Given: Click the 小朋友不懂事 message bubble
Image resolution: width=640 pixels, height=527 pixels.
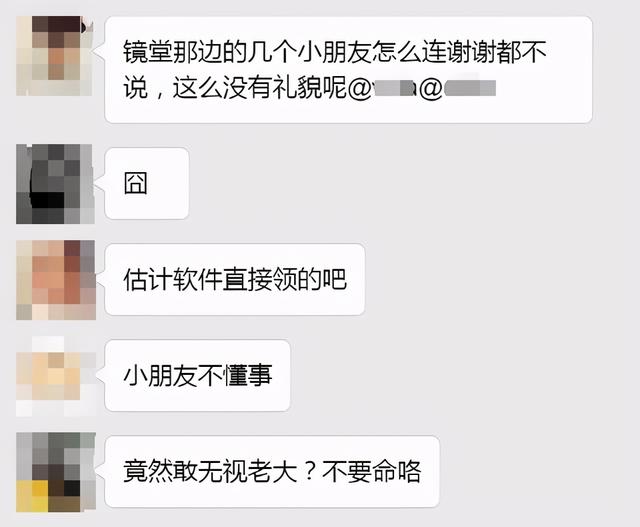Looking at the screenshot, I should click(197, 376).
